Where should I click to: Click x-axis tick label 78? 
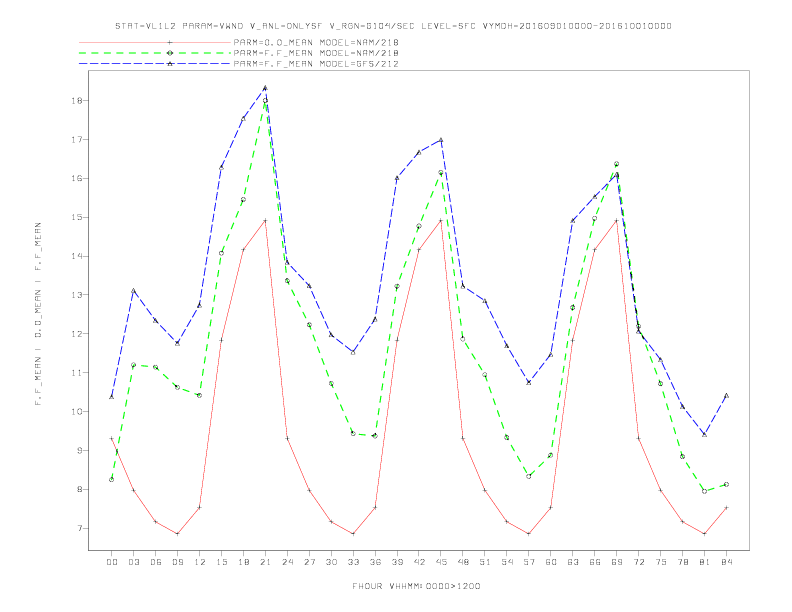click(682, 562)
